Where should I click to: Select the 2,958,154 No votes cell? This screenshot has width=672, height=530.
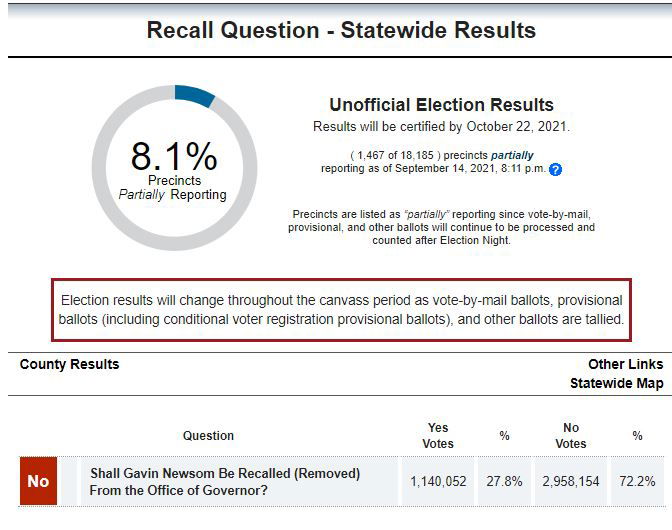click(x=571, y=481)
